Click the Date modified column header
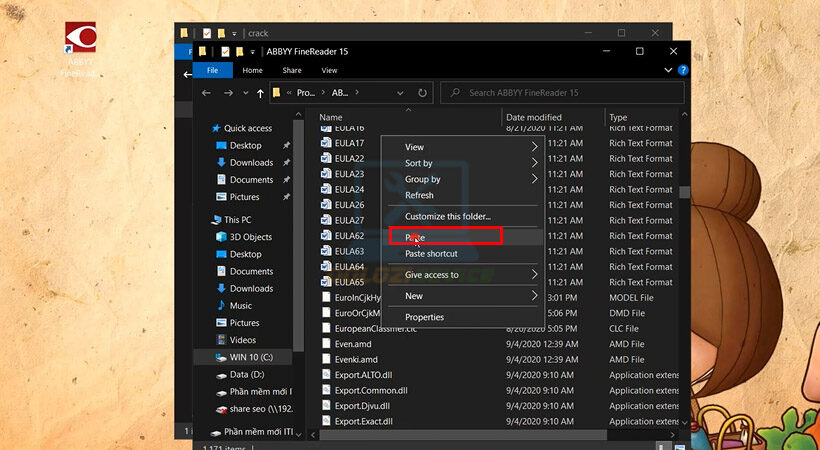This screenshot has height=450, width=820. [534, 118]
